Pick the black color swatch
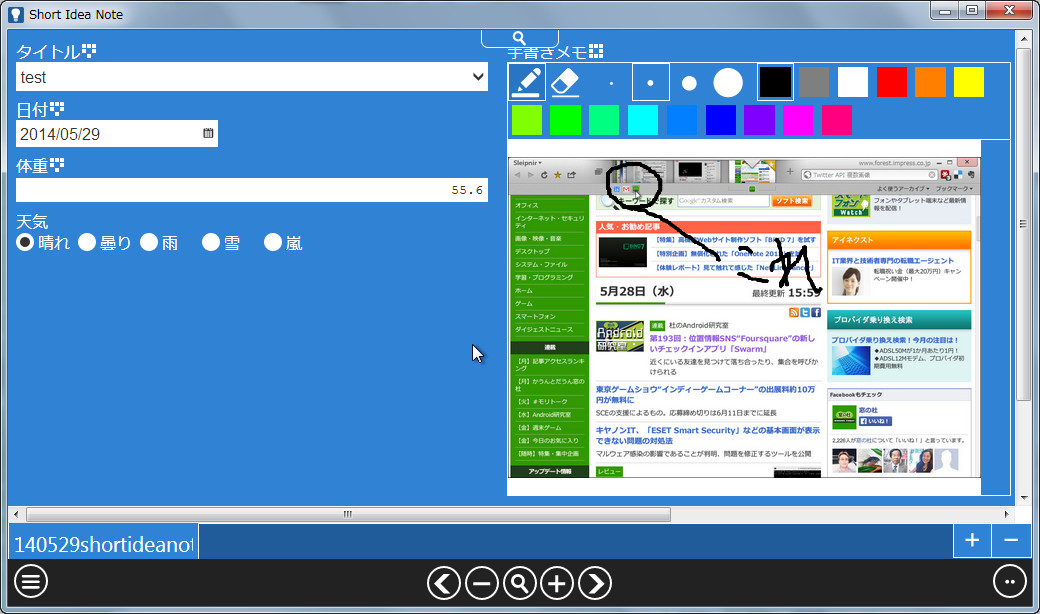This screenshot has height=614, width=1040. click(775, 82)
